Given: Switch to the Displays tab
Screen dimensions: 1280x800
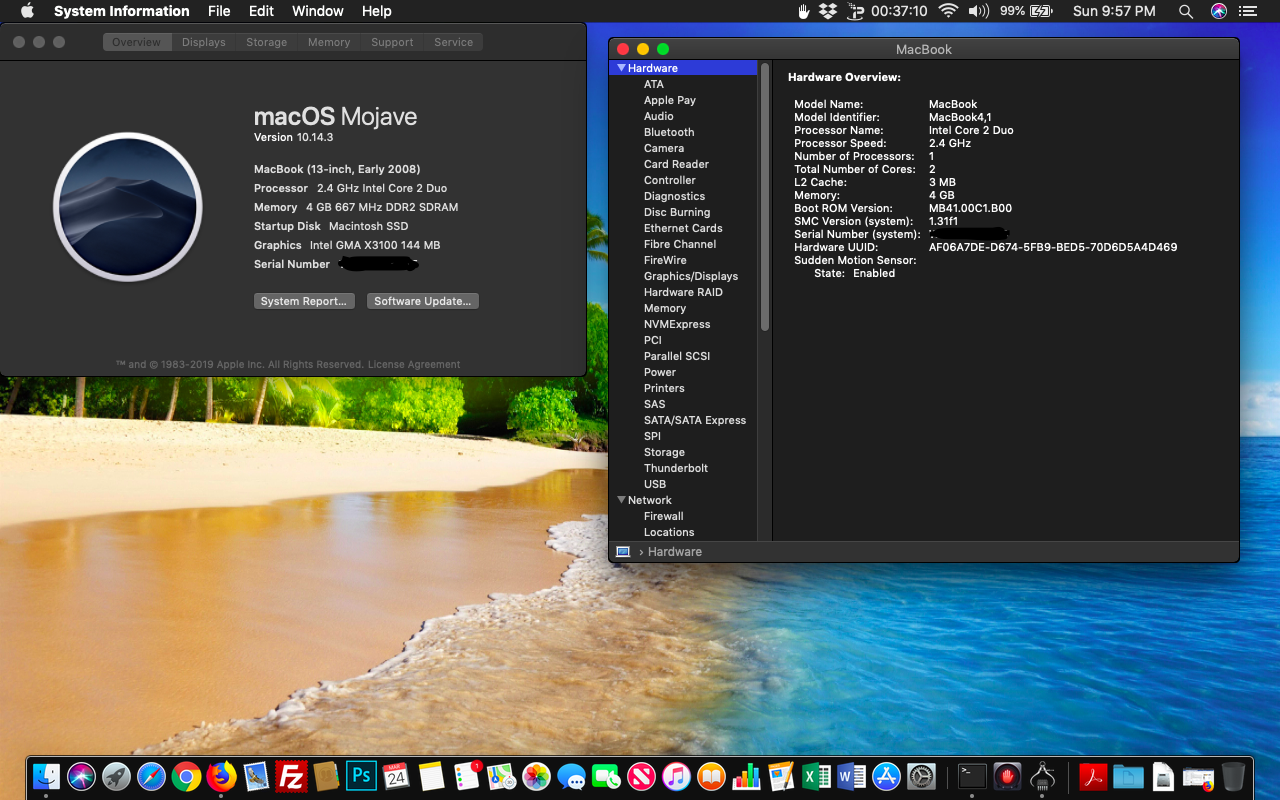Looking at the screenshot, I should click(x=204, y=42).
